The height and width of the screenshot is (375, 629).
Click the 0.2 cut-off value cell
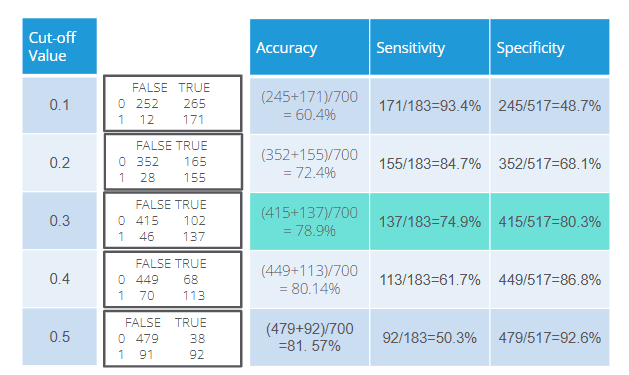pos(59,163)
